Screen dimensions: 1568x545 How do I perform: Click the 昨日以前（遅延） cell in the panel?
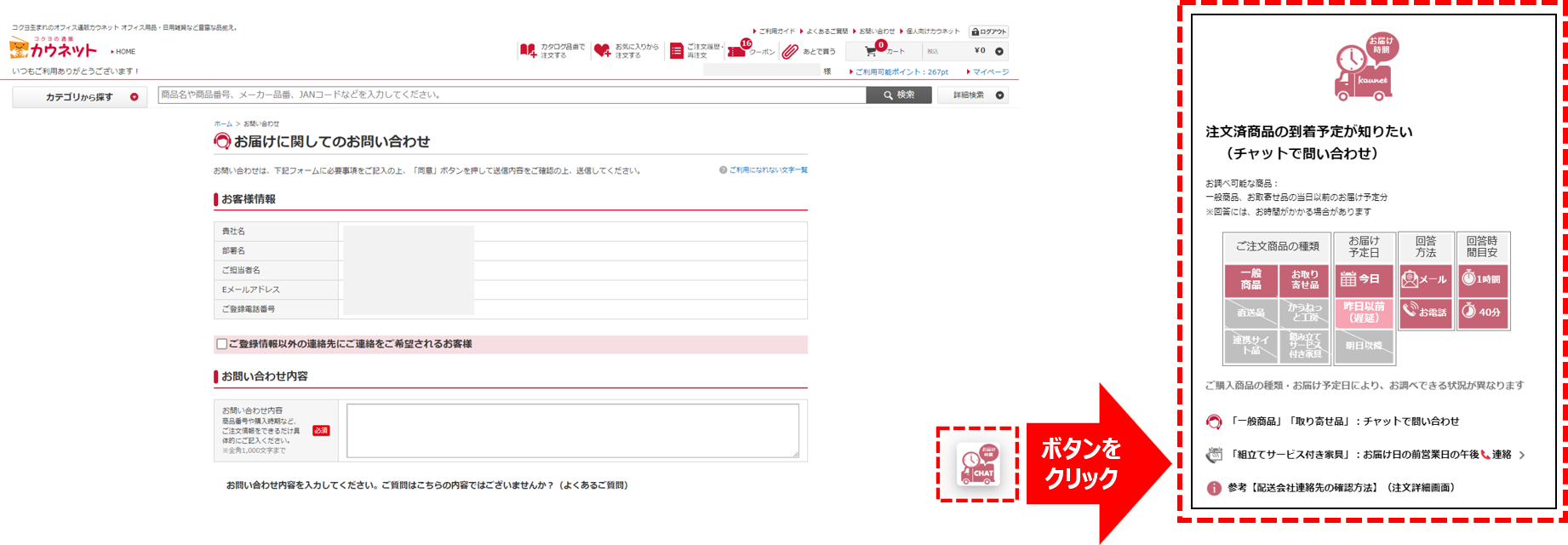(x=1364, y=313)
